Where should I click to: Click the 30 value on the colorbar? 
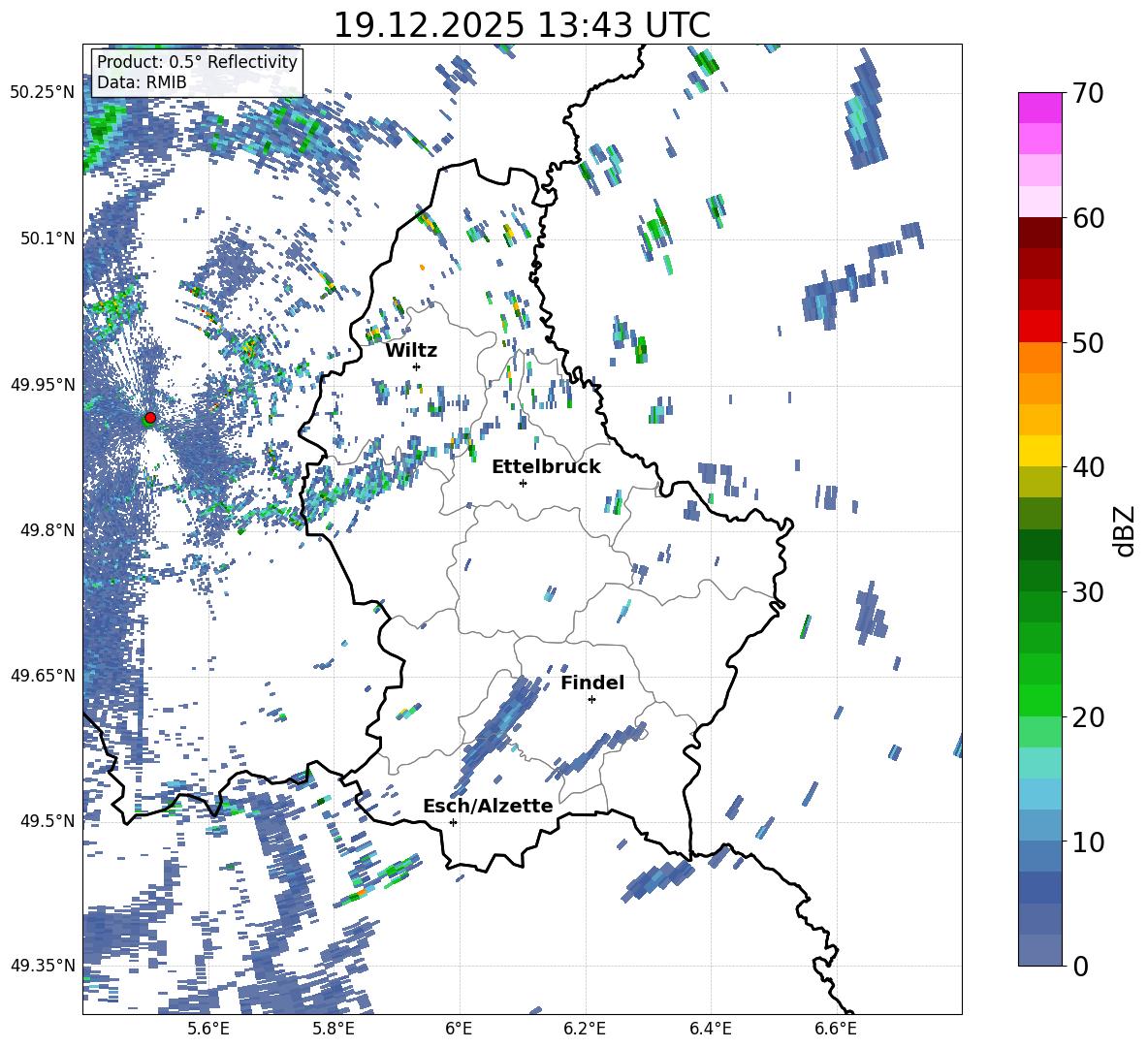tap(1088, 591)
